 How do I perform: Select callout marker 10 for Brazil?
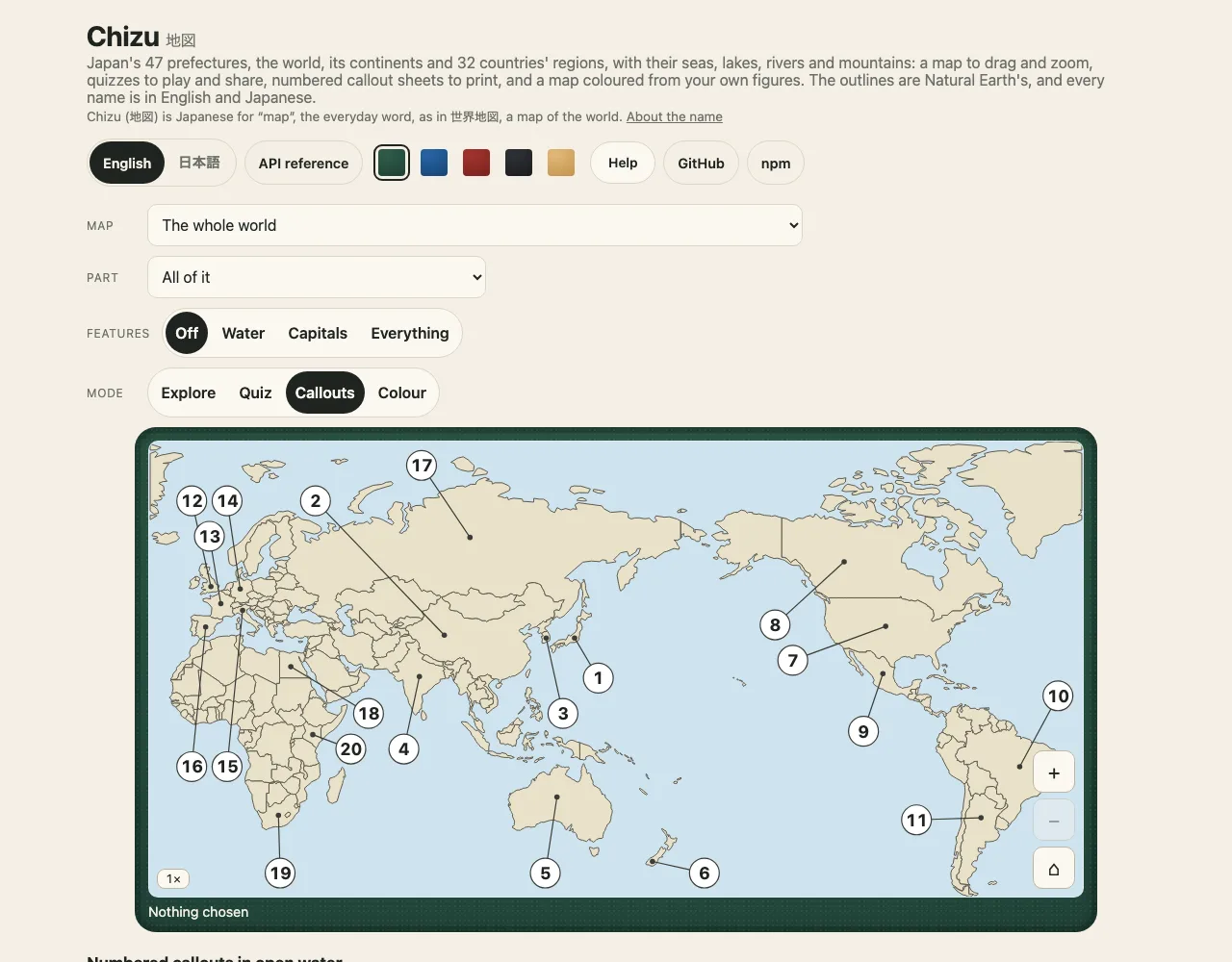1059,696
